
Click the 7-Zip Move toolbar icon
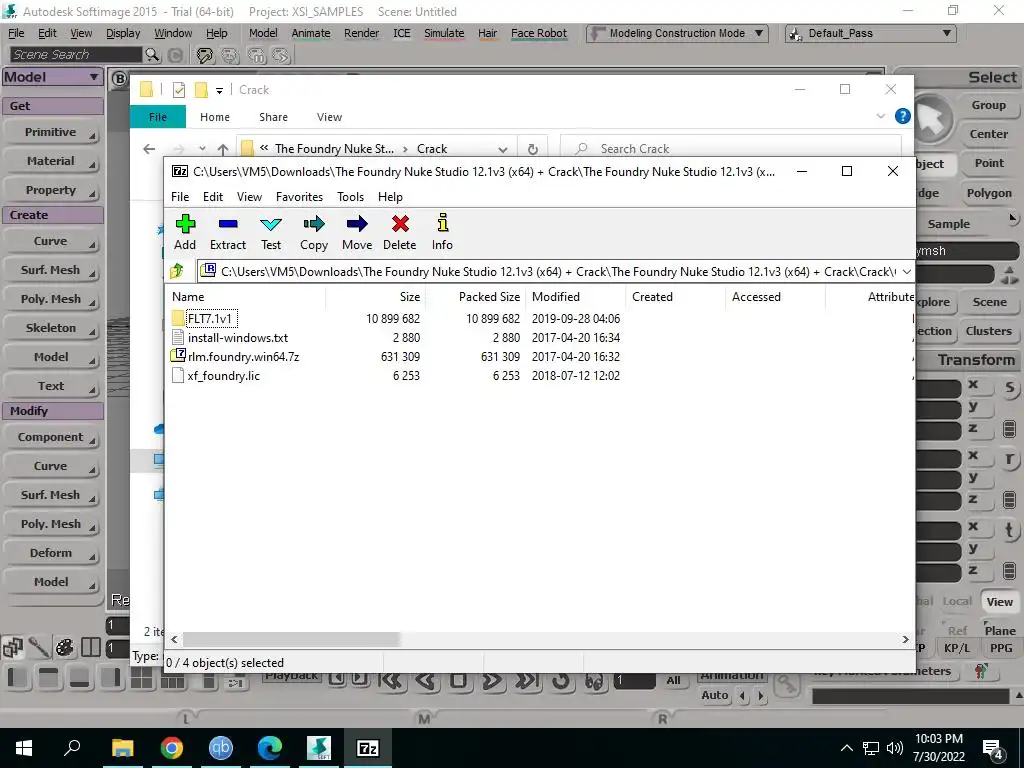[x=357, y=224]
